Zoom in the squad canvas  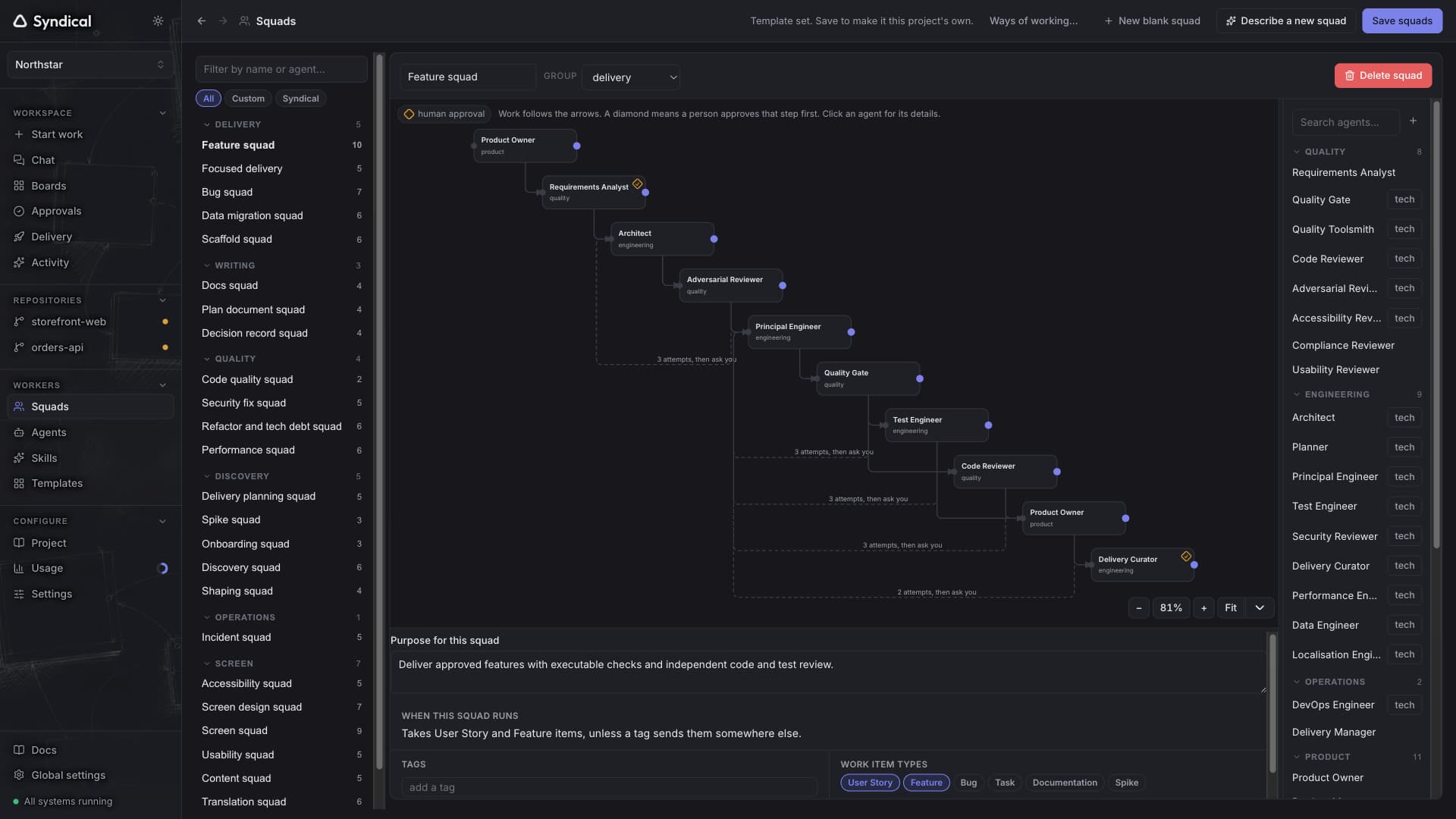pyautogui.click(x=1203, y=607)
